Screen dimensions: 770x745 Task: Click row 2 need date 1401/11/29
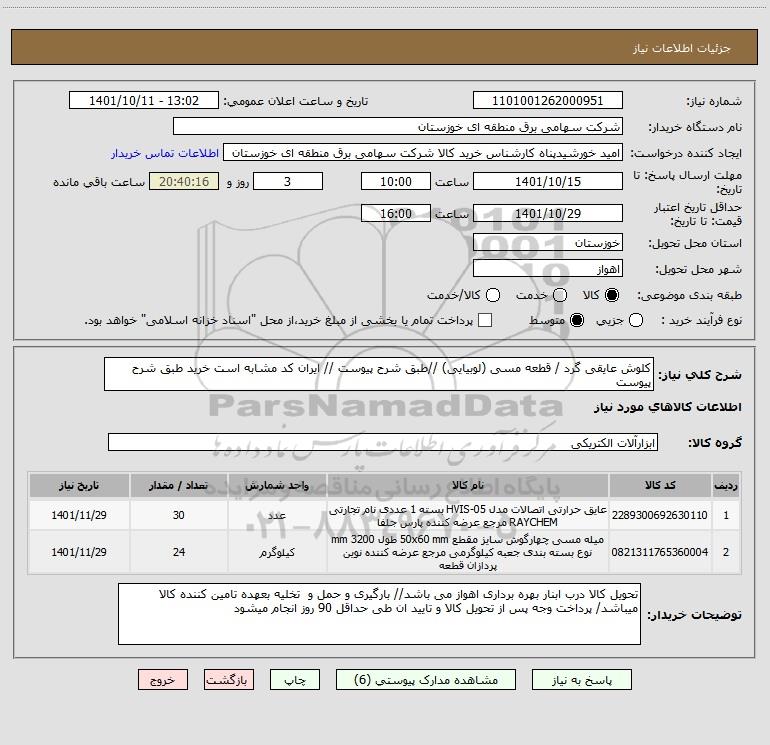pyautogui.click(x=79, y=552)
